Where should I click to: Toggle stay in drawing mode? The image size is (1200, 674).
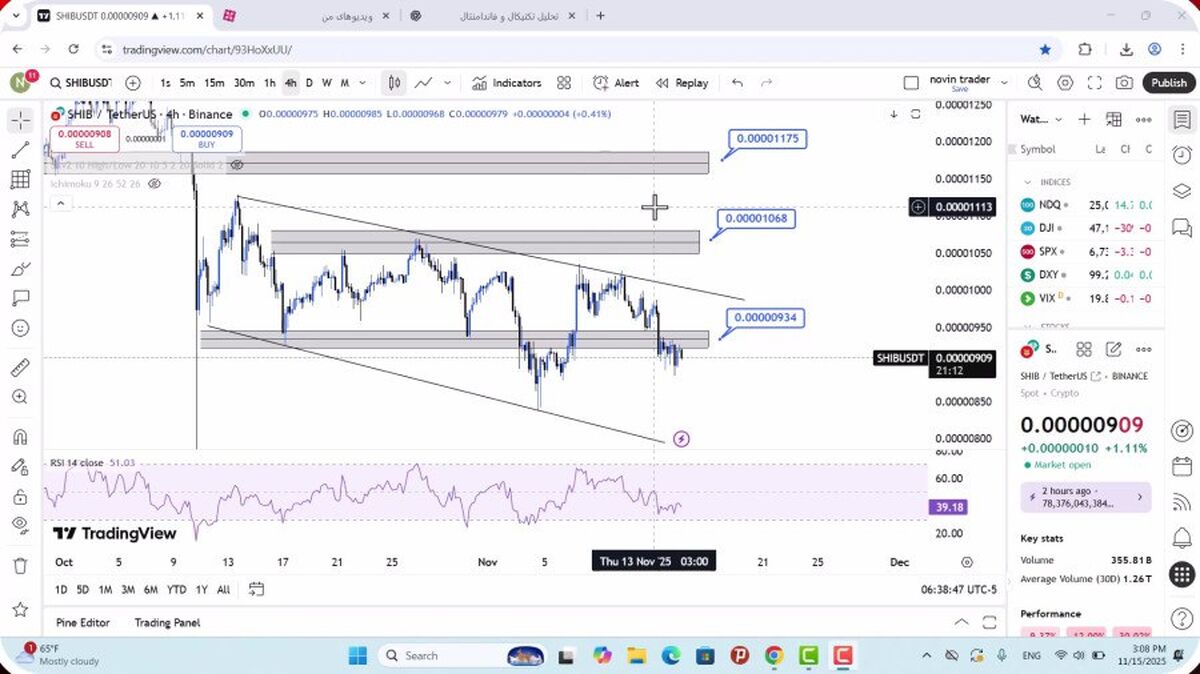tap(20, 467)
